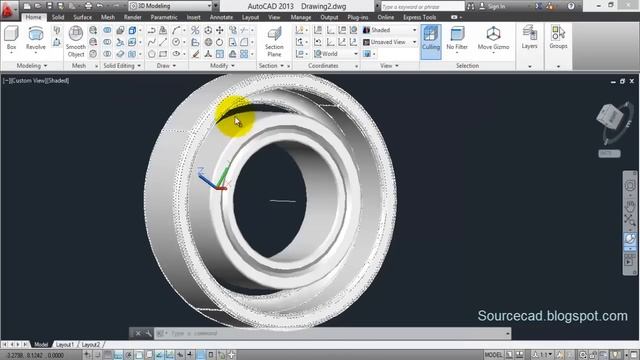Screen dimensions: 640x360
Task: Click the viewport Shaded style label
Action: (x=58, y=81)
